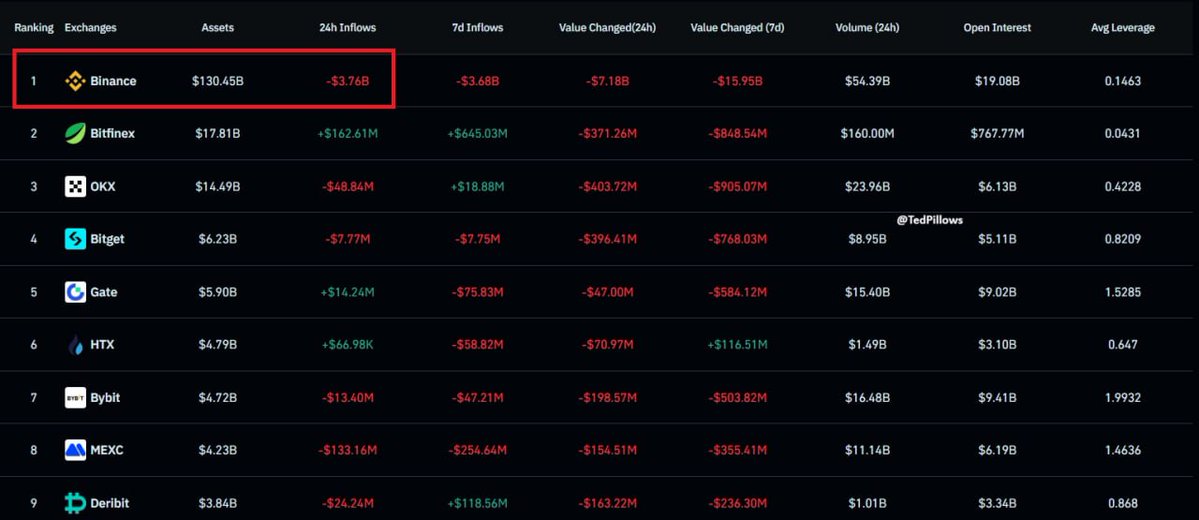
Task: Open the Bitfinex exchange name
Action: 112,133
